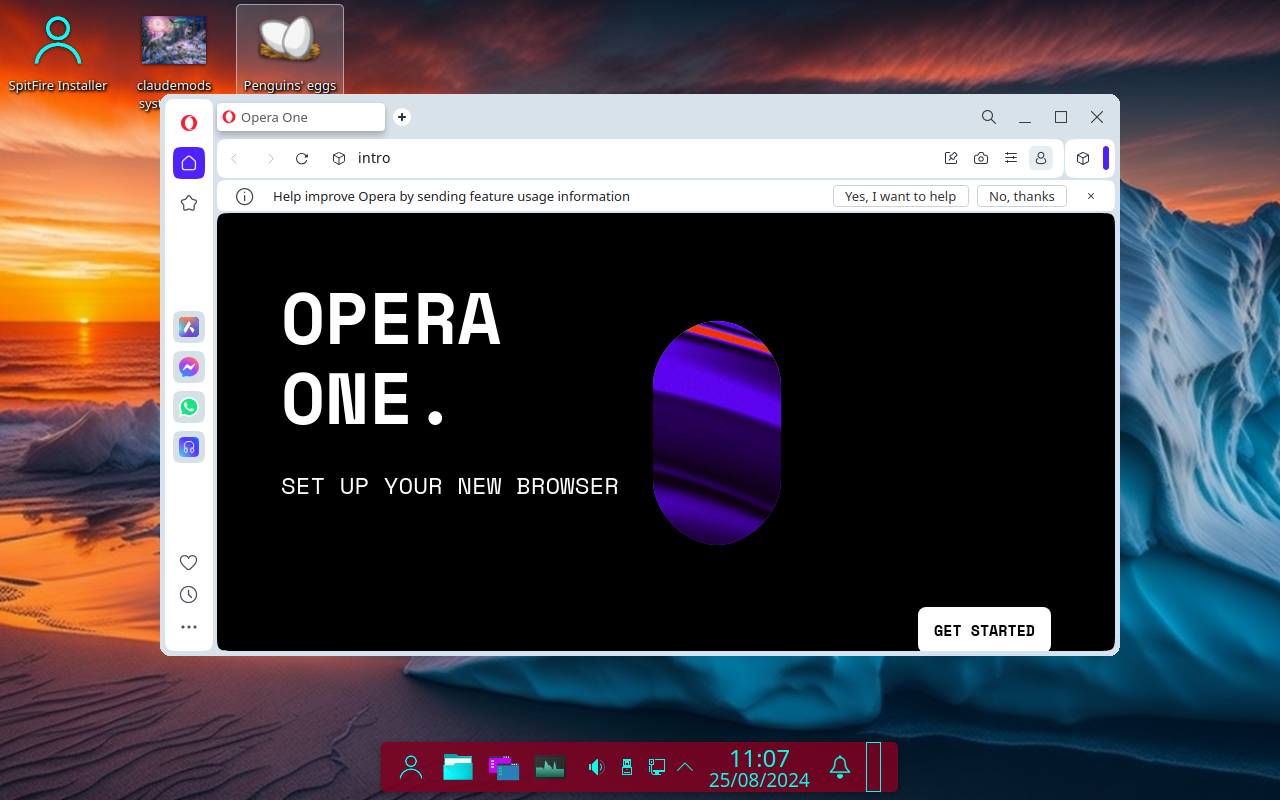1280x800 pixels.
Task: Open the tab search magnifier icon
Action: pos(989,117)
